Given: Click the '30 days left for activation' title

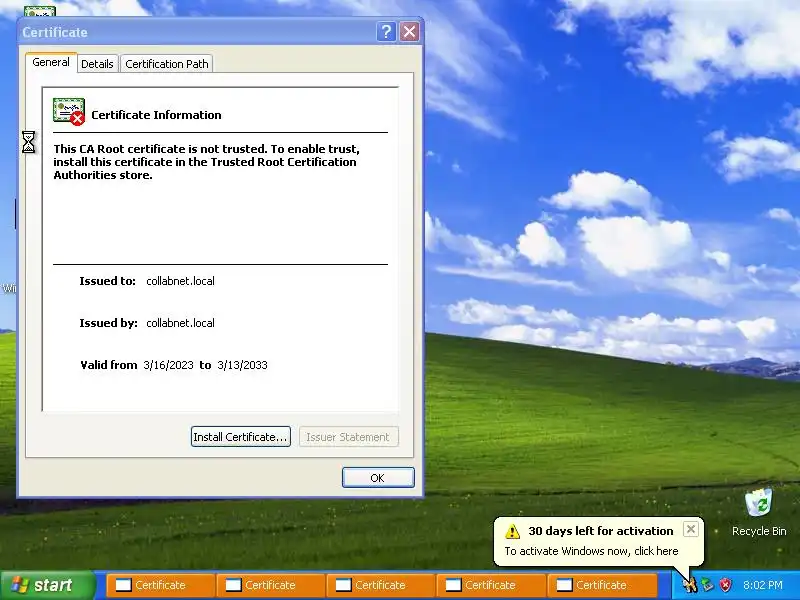Looking at the screenshot, I should pos(601,531).
